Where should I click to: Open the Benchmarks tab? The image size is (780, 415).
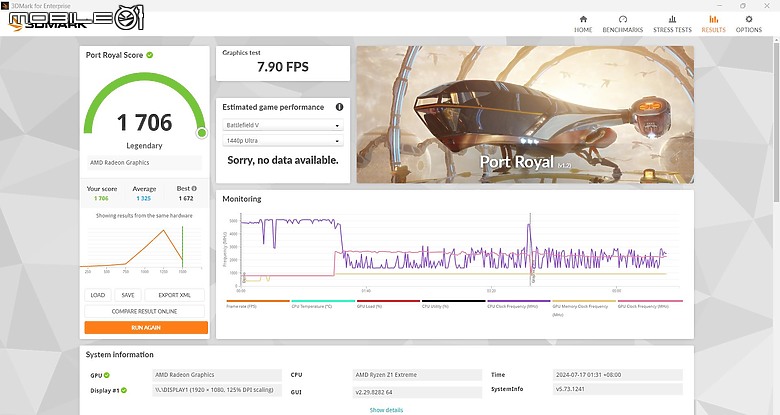click(622, 24)
